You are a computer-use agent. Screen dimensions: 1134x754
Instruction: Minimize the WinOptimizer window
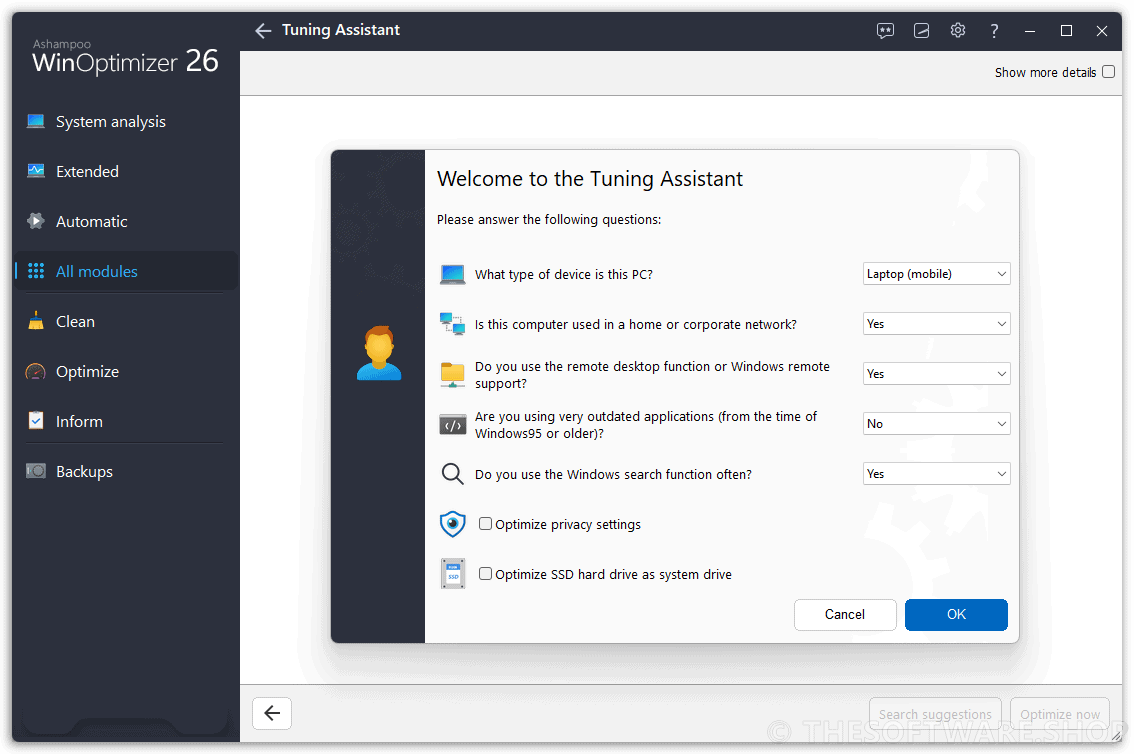(x=1030, y=30)
